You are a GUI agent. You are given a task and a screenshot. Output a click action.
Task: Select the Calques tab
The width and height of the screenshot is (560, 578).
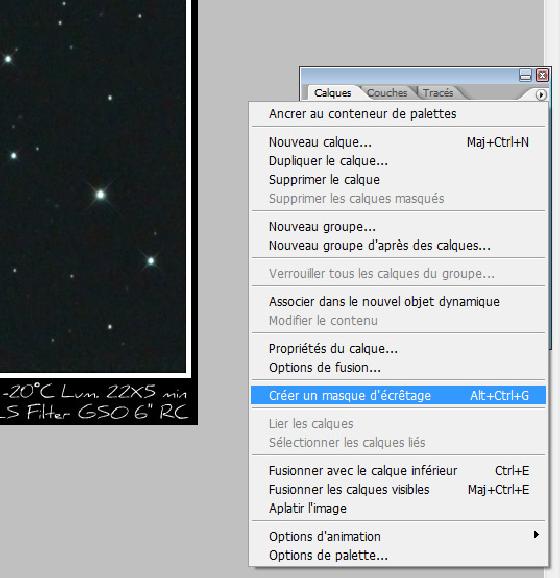click(x=333, y=93)
